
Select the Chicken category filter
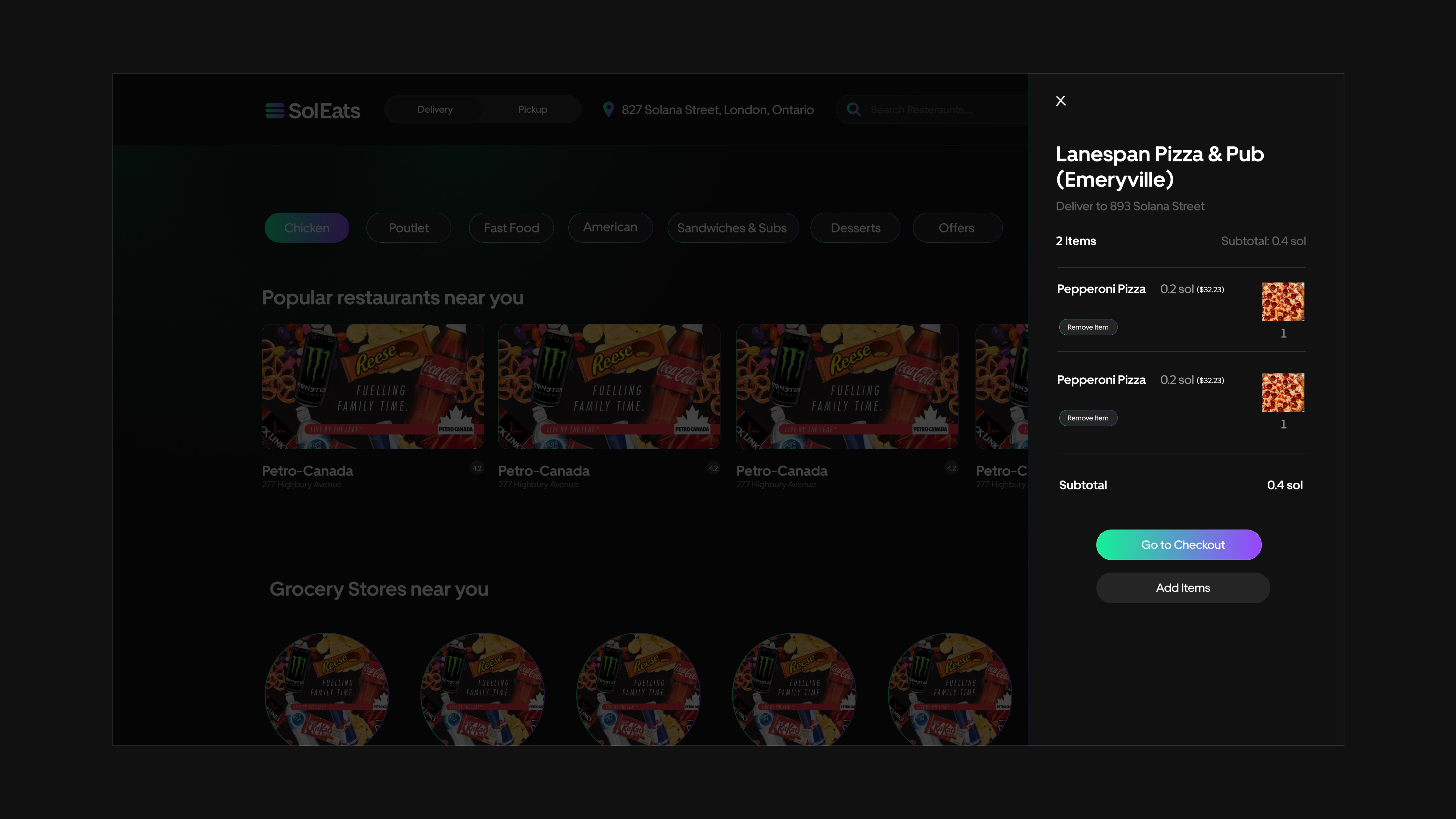[306, 228]
